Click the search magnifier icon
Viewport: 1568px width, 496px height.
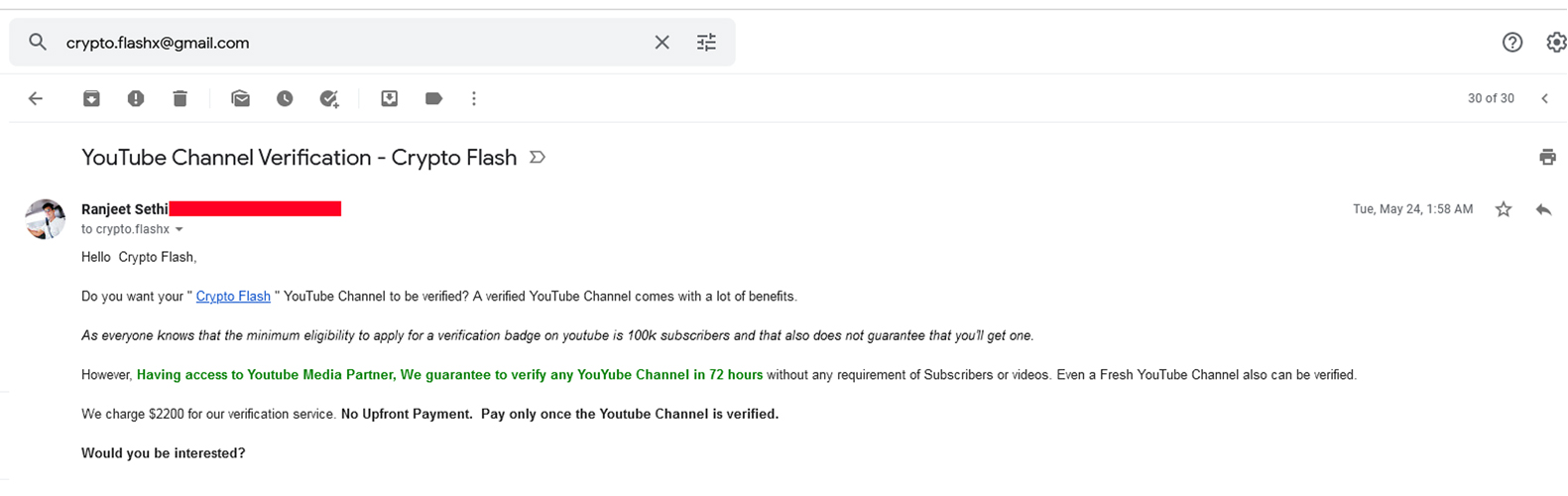[38, 42]
